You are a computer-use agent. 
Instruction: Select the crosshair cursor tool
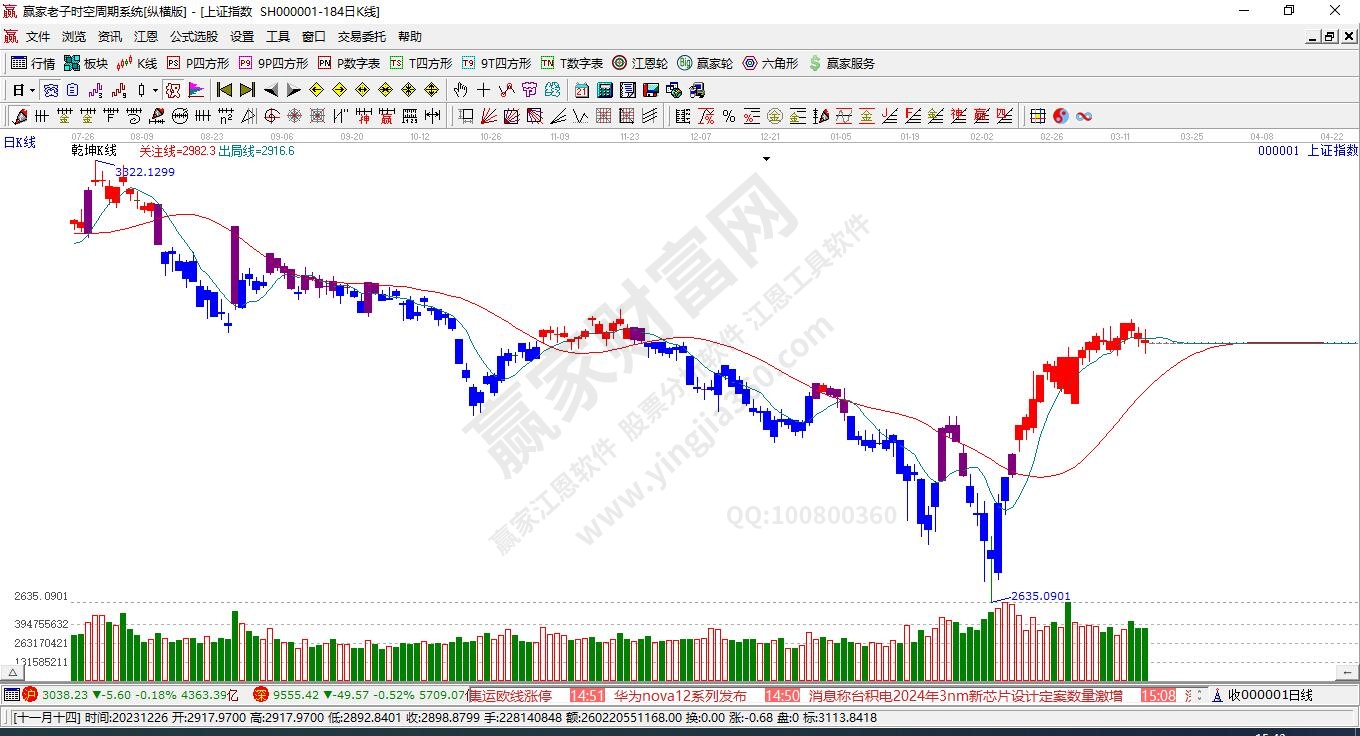(x=484, y=90)
